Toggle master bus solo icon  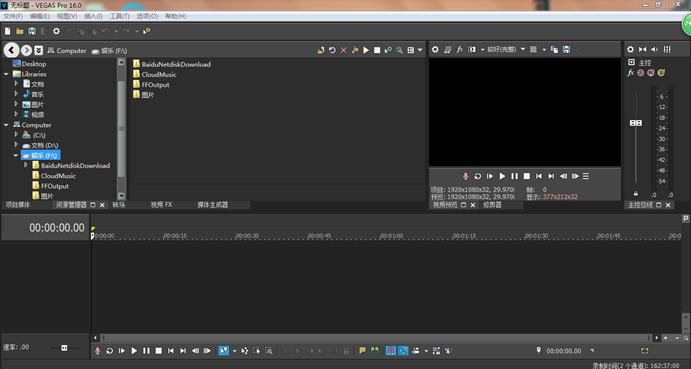tap(661, 73)
